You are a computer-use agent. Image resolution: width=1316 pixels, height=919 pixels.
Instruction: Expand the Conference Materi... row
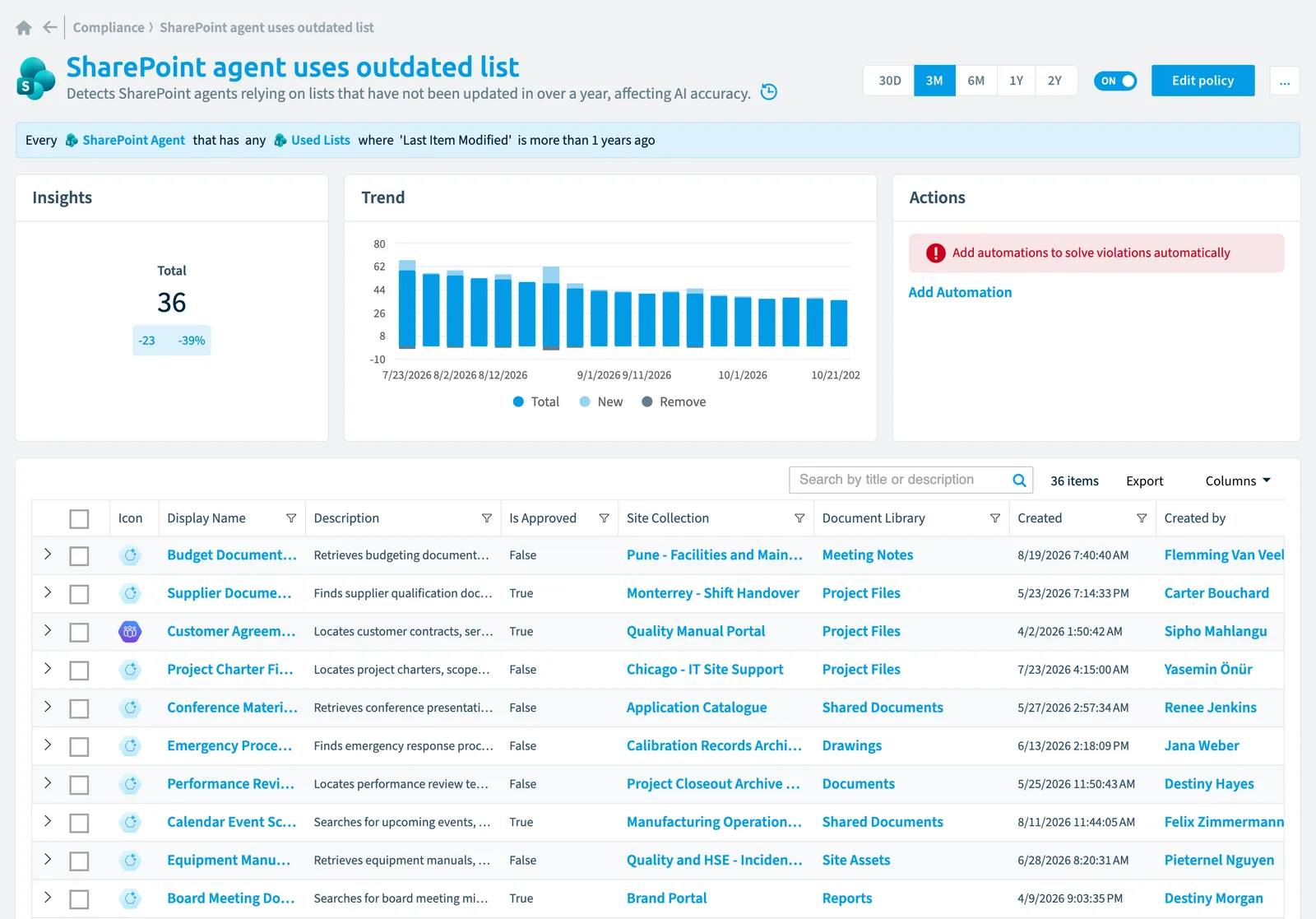pyautogui.click(x=48, y=707)
